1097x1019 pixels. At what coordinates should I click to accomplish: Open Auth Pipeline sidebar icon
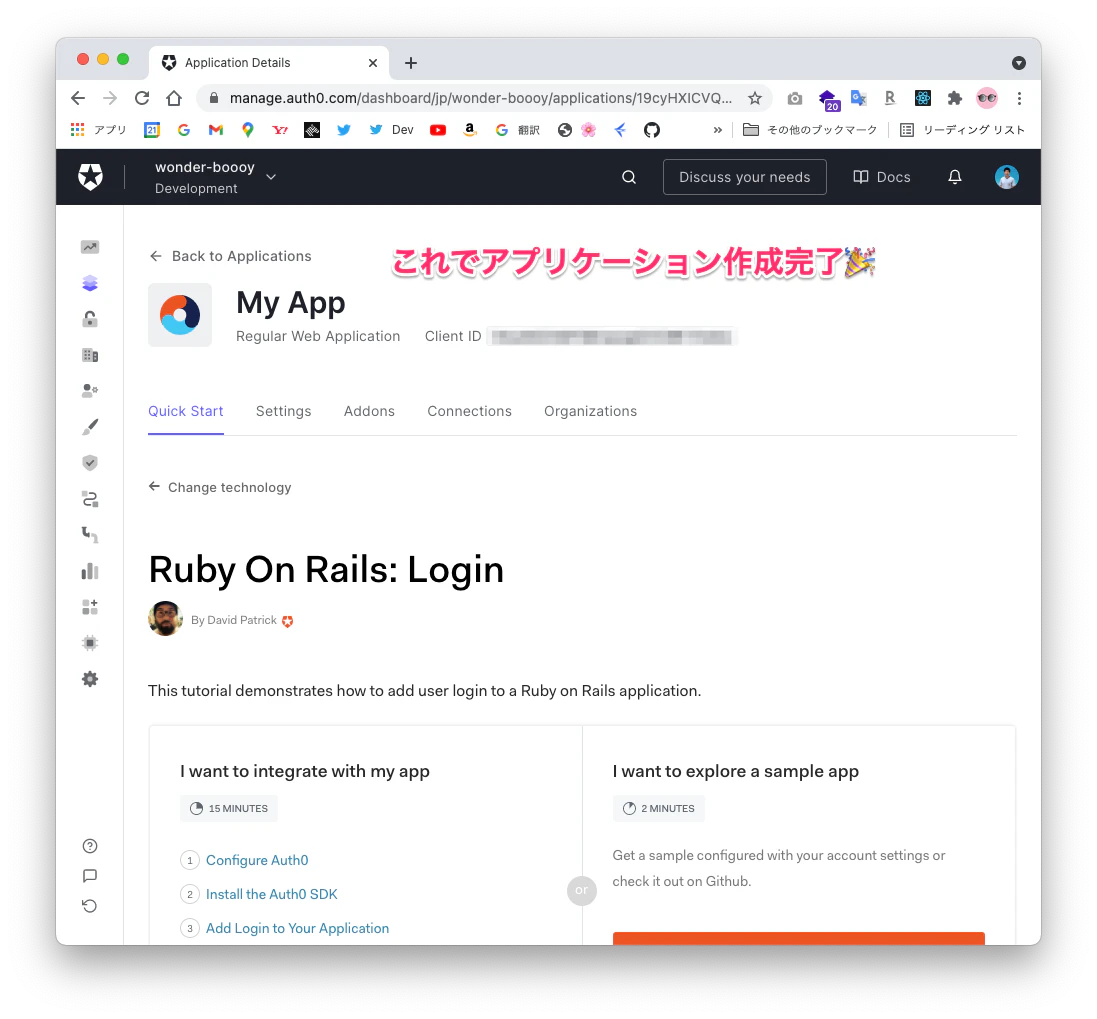(x=90, y=535)
